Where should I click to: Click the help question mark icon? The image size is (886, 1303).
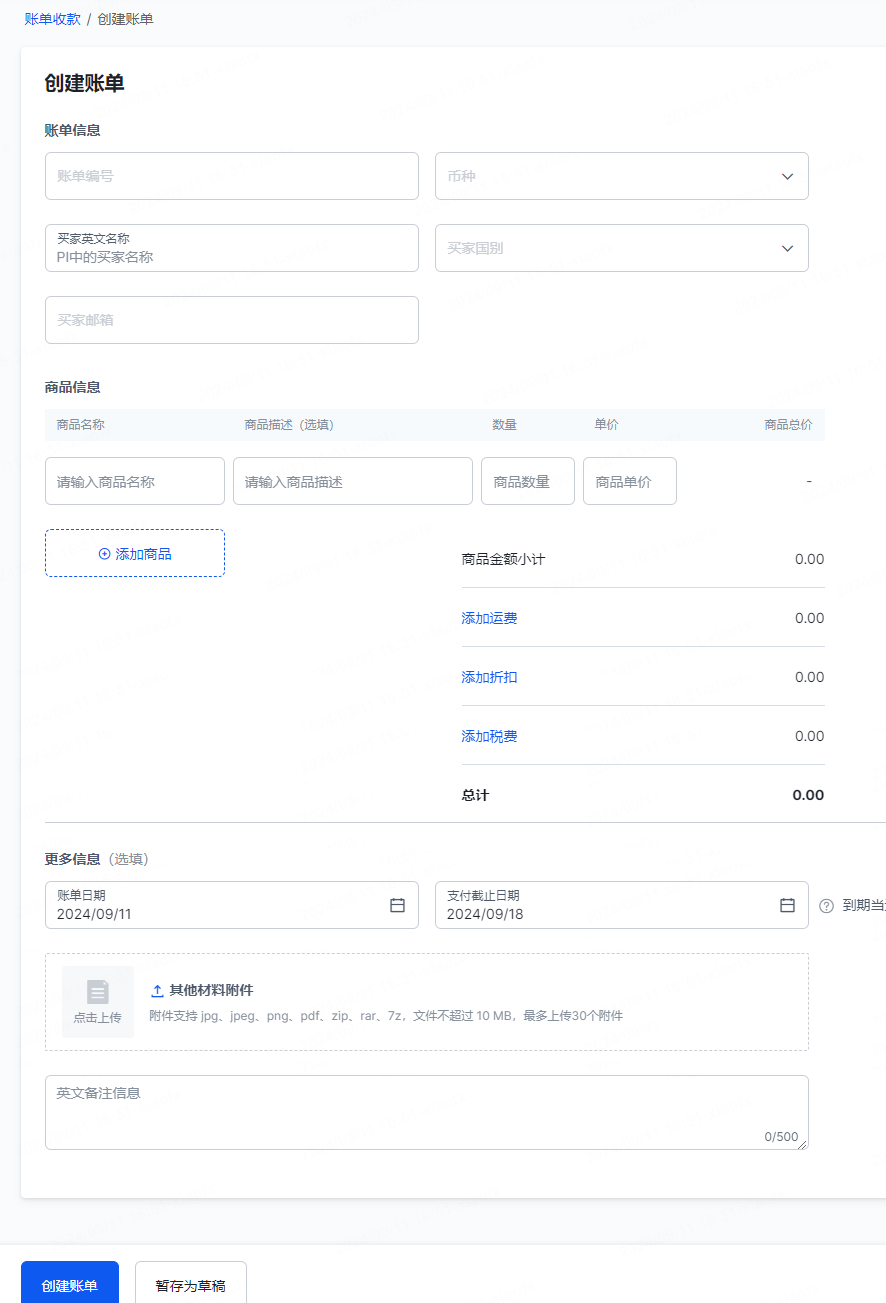pos(826,906)
